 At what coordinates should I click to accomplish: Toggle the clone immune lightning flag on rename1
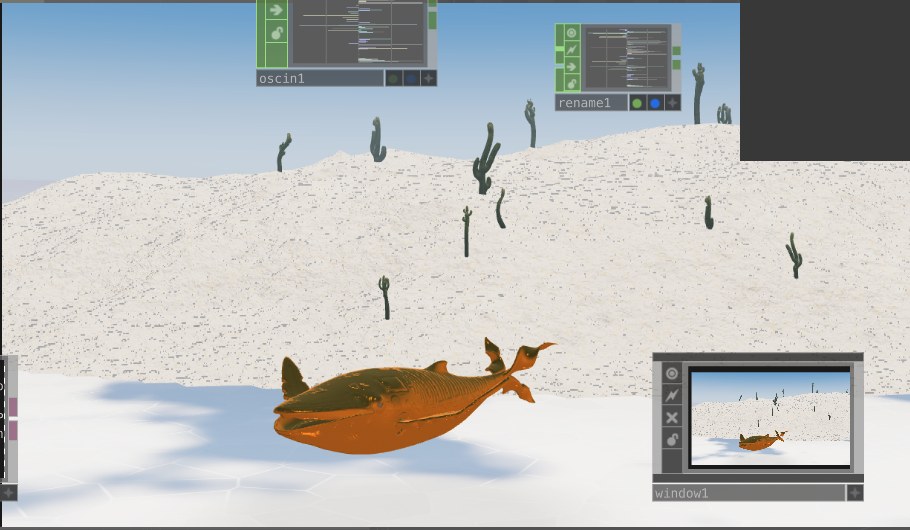click(x=572, y=50)
